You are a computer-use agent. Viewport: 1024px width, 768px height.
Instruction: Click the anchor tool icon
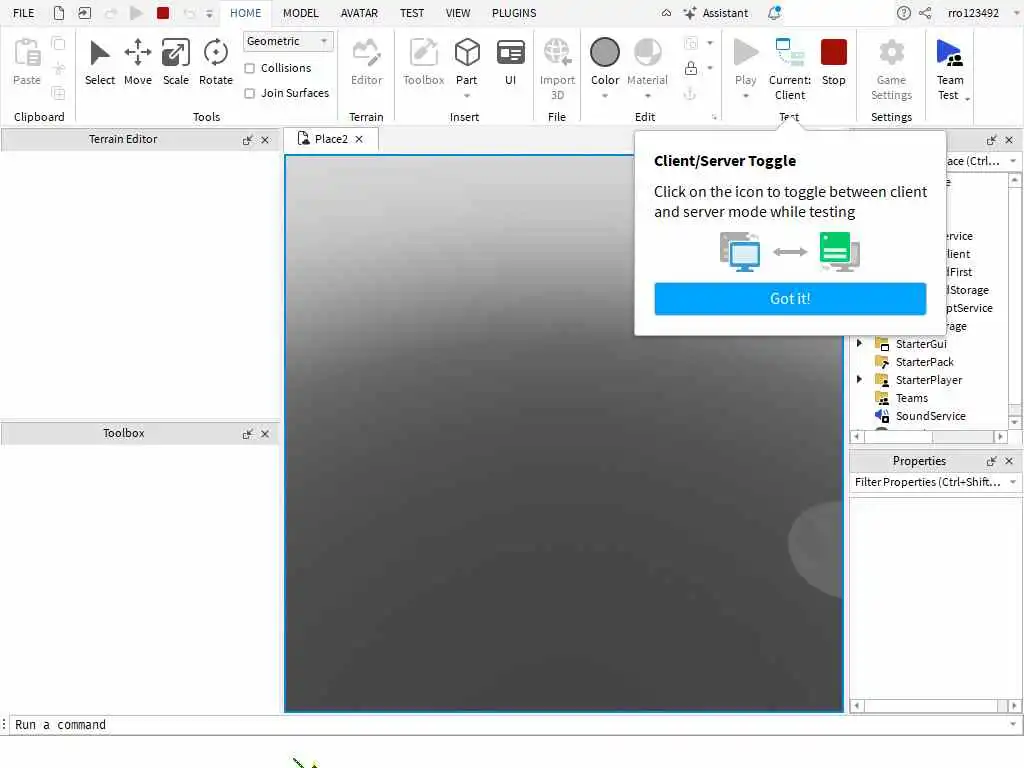click(x=690, y=93)
